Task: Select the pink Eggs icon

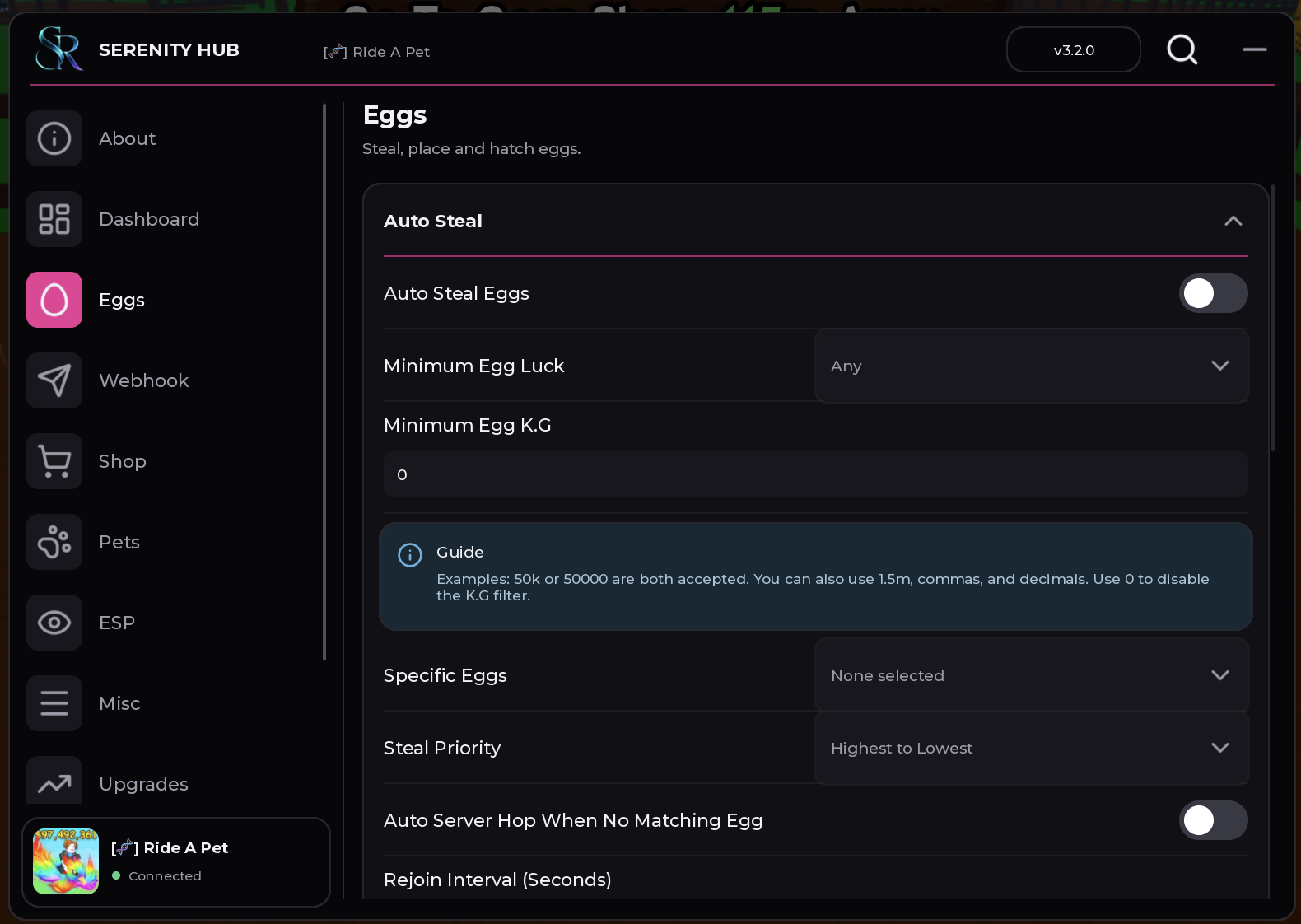Action: pyautogui.click(x=54, y=300)
